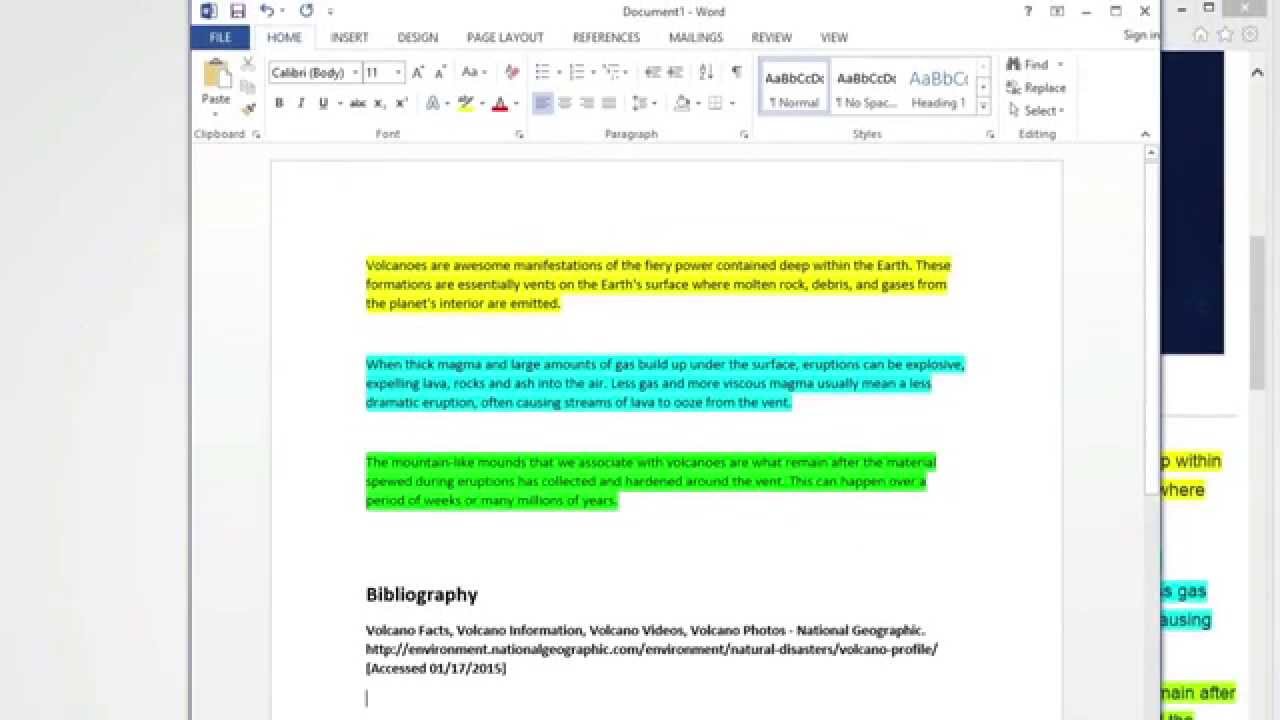Image resolution: width=1280 pixels, height=720 pixels.
Task: Switch to the PAGE LAYOUT tab
Action: [x=505, y=37]
